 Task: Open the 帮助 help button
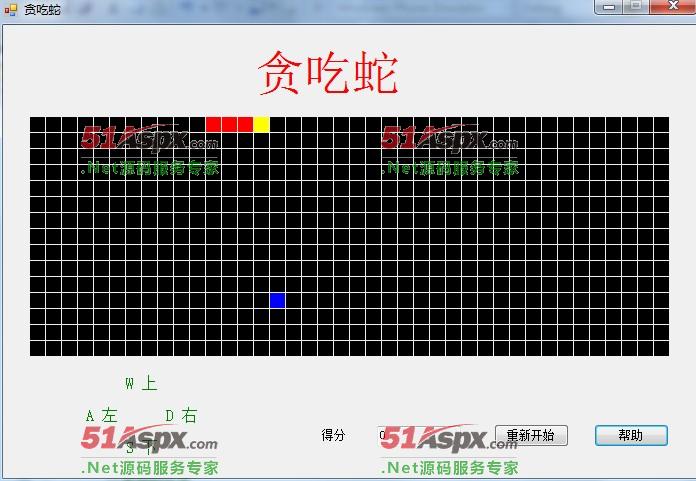pos(631,435)
